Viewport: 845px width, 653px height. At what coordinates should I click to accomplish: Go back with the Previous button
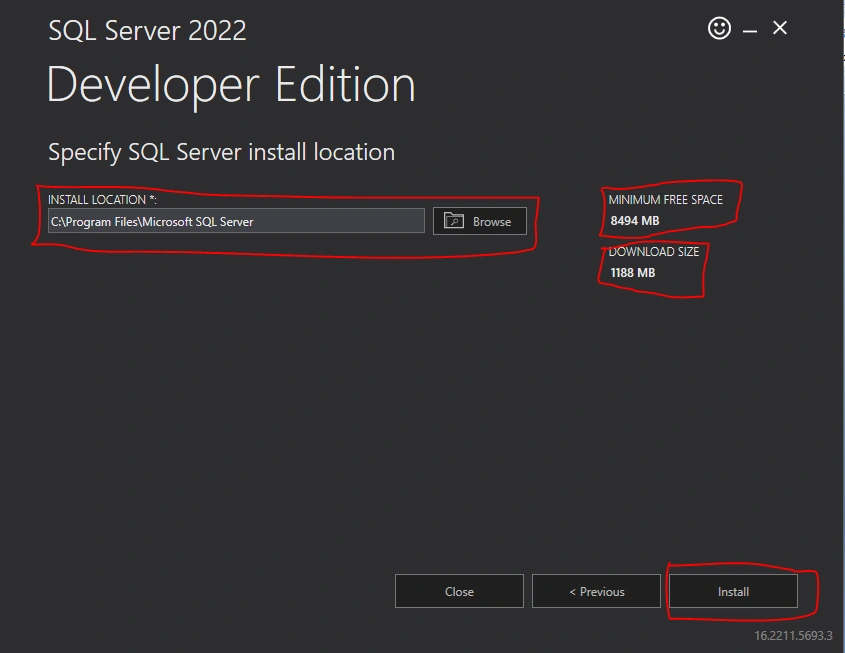click(596, 591)
